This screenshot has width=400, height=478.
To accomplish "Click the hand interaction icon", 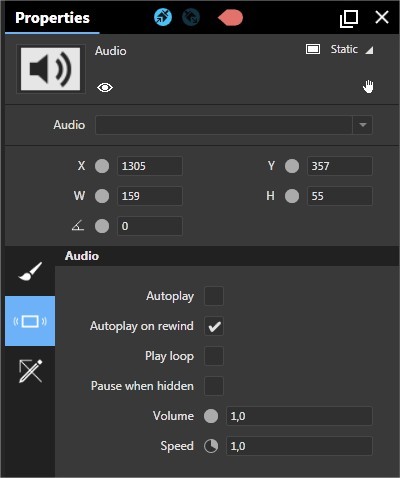I will click(368, 87).
